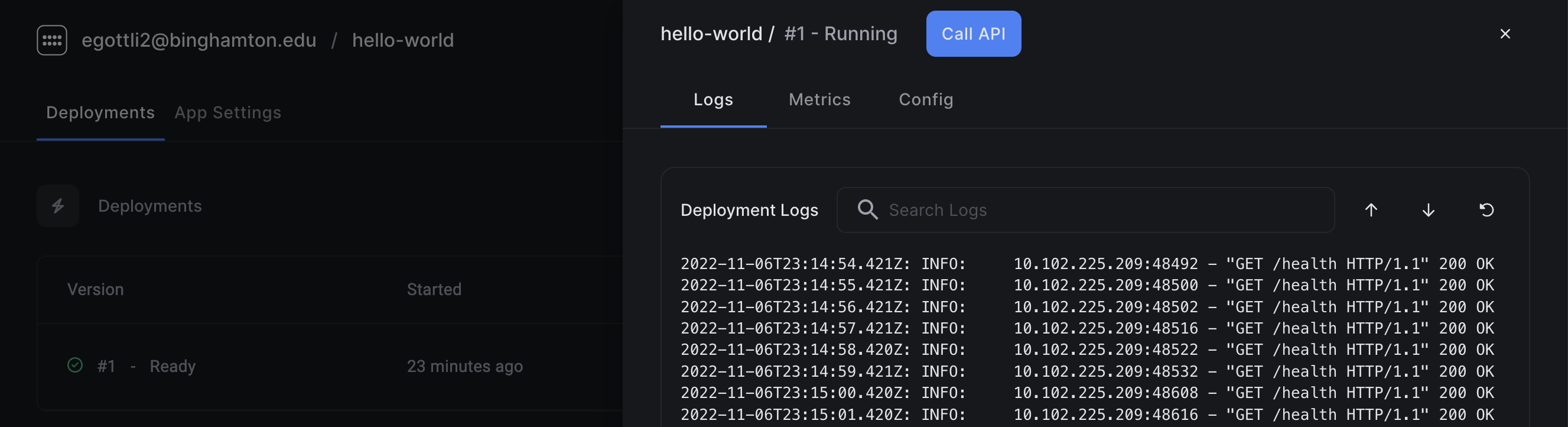Click the app grid logo icon

tap(52, 40)
